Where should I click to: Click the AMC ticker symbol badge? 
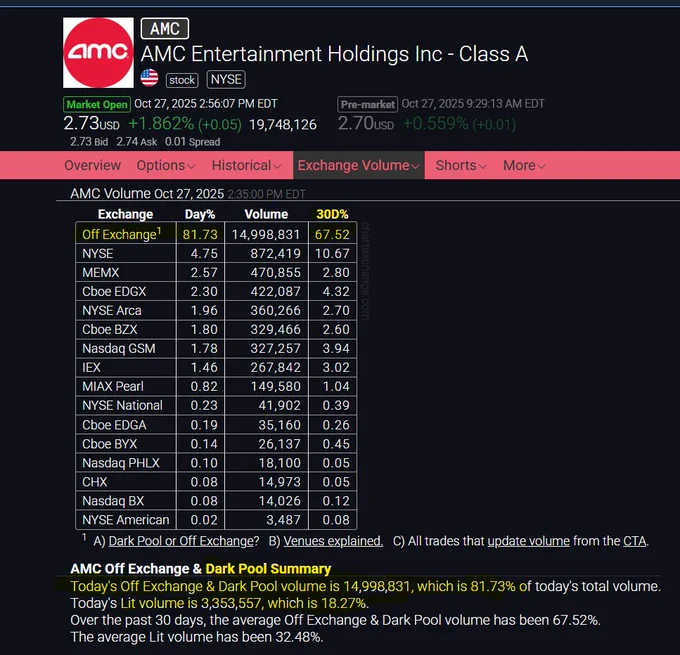coord(165,29)
